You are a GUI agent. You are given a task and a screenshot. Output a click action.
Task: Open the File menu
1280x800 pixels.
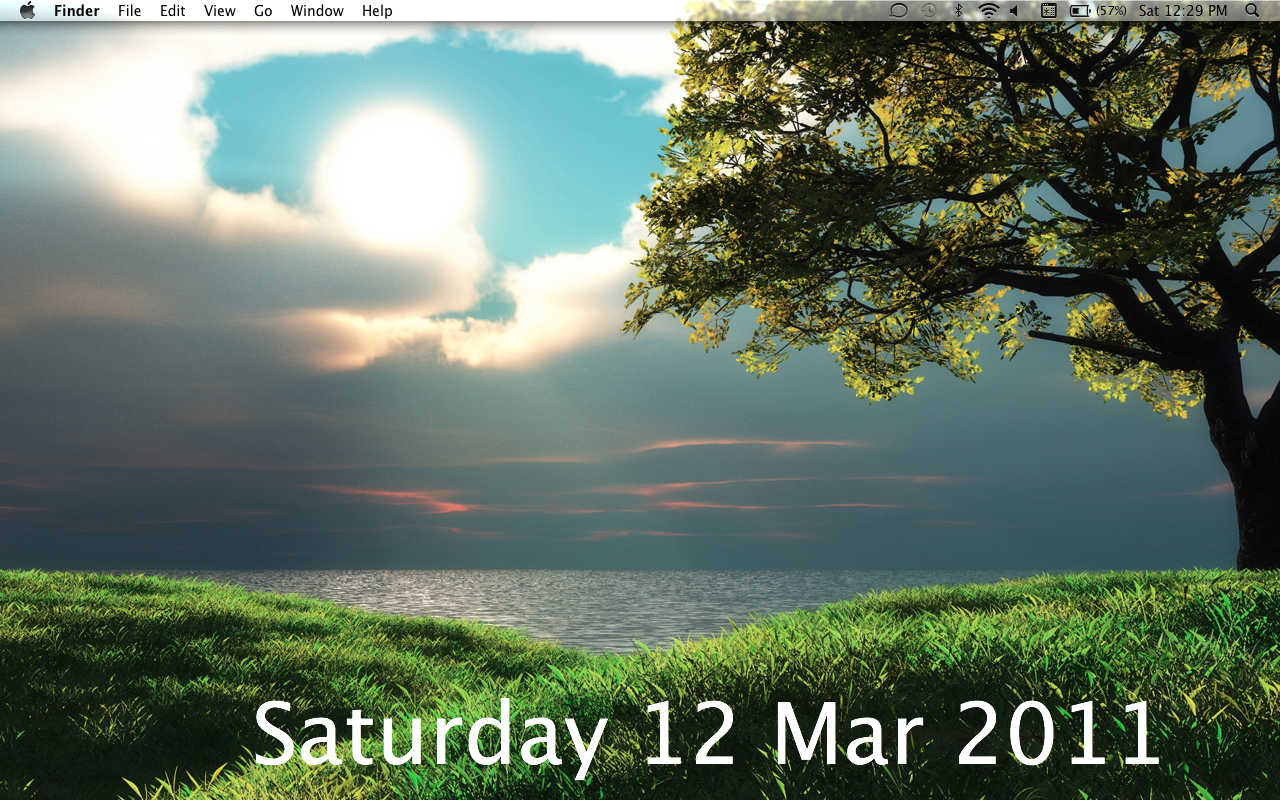click(129, 11)
